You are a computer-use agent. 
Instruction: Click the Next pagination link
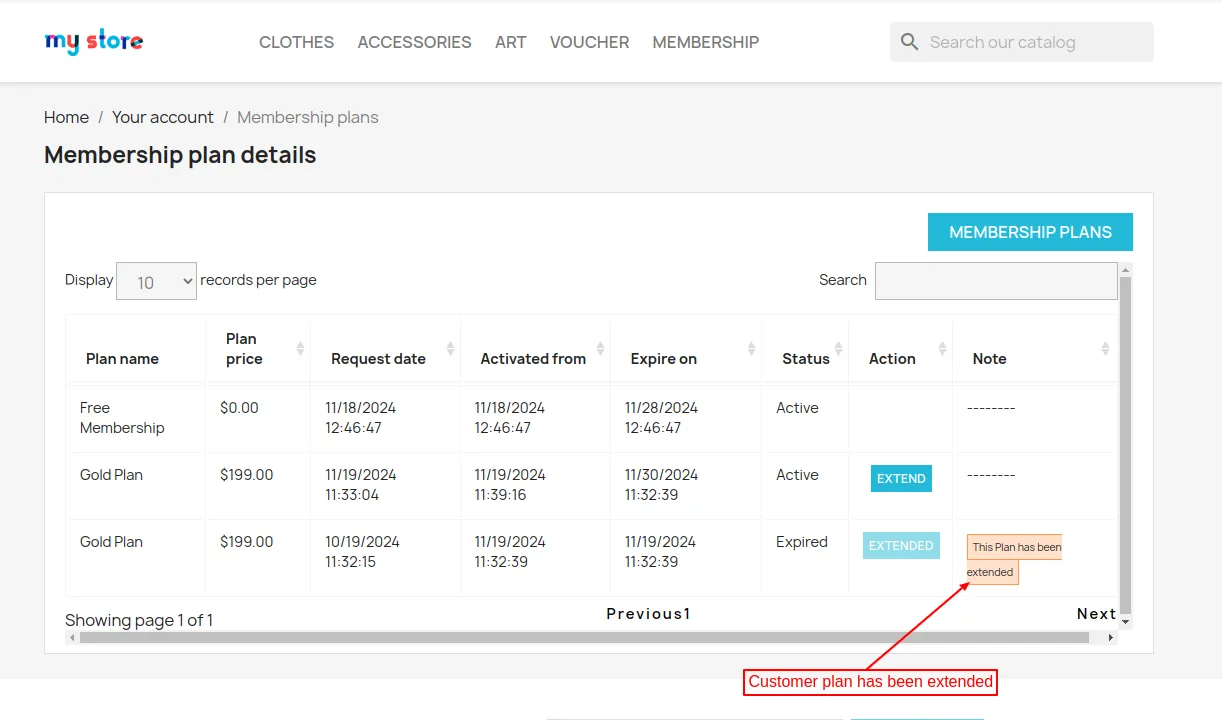point(1096,614)
